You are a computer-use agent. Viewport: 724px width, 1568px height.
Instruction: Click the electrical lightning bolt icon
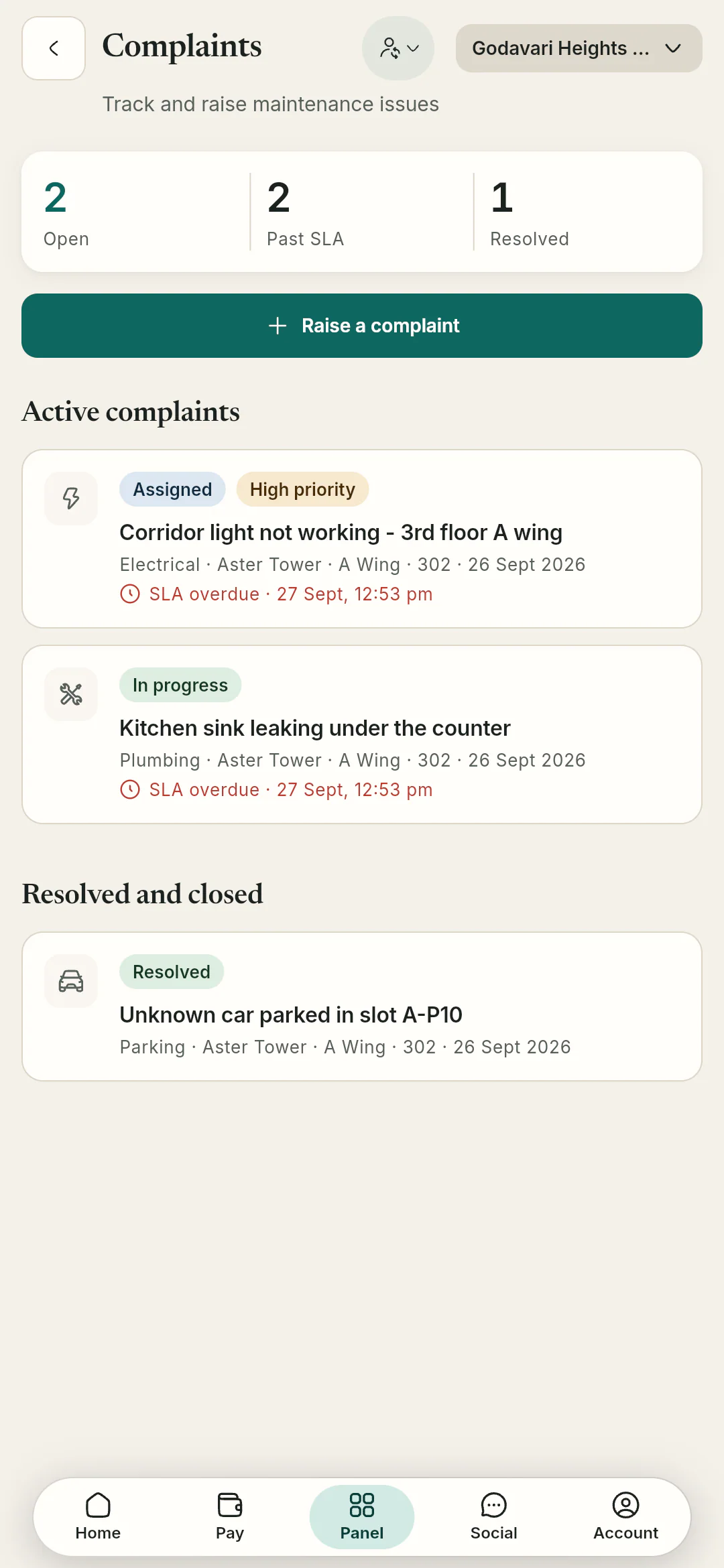71,499
